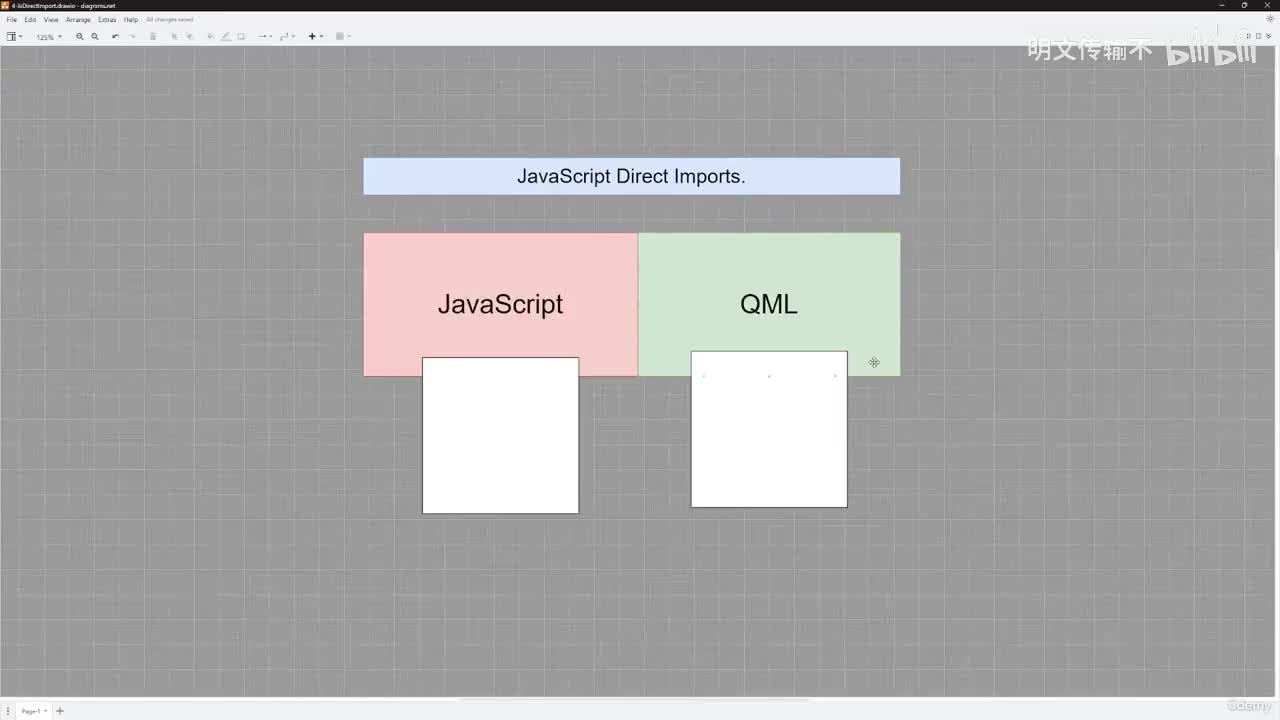Toggle the sun appearance theme icon
The width and height of the screenshot is (1280, 720).
[x=1270, y=19]
